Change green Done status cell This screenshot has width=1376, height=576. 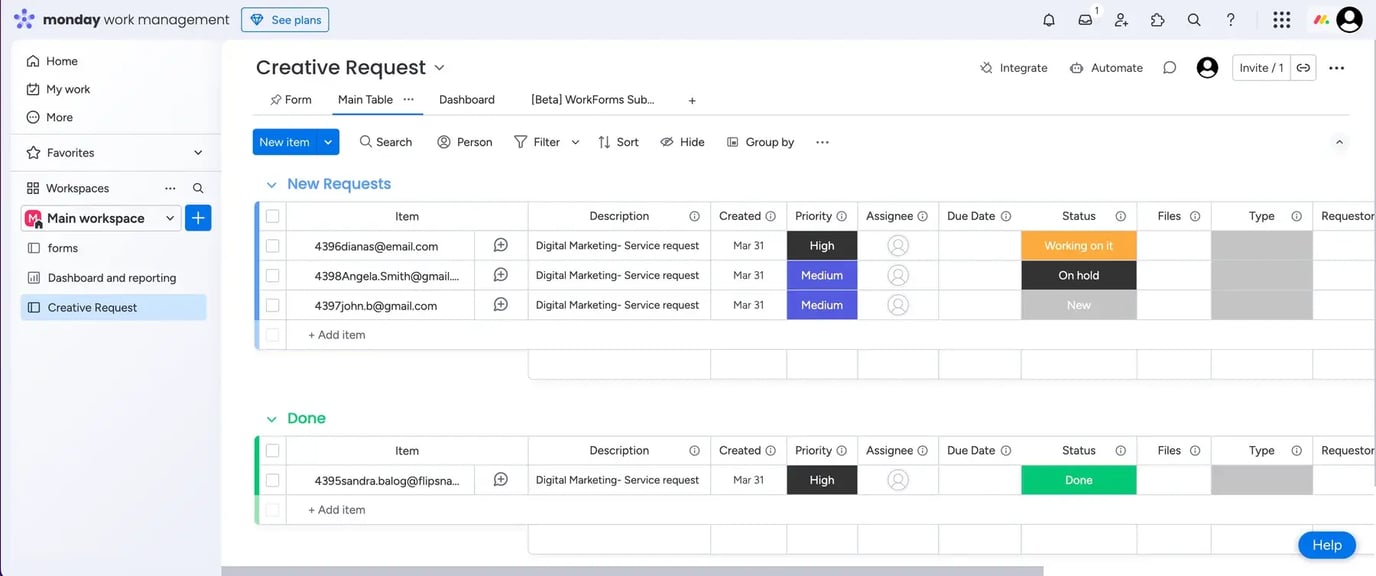point(1079,481)
